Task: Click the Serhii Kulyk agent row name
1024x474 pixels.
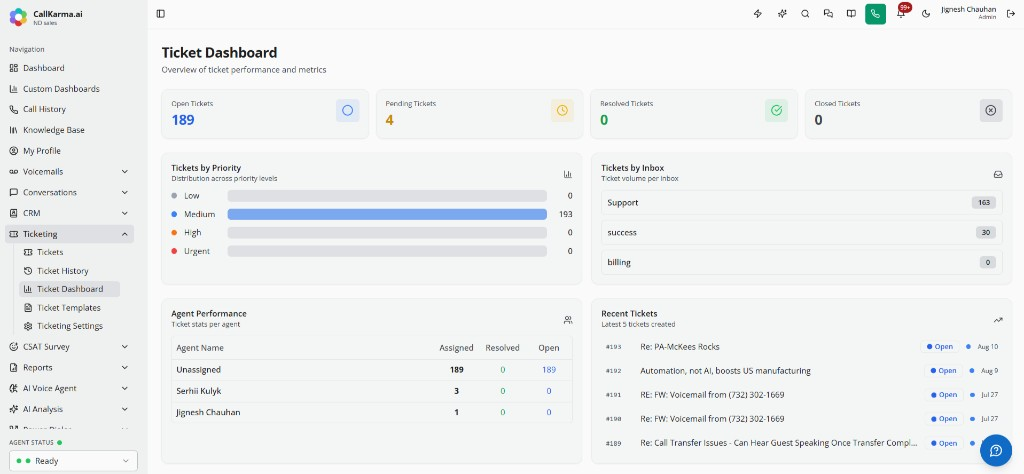Action: (199, 391)
